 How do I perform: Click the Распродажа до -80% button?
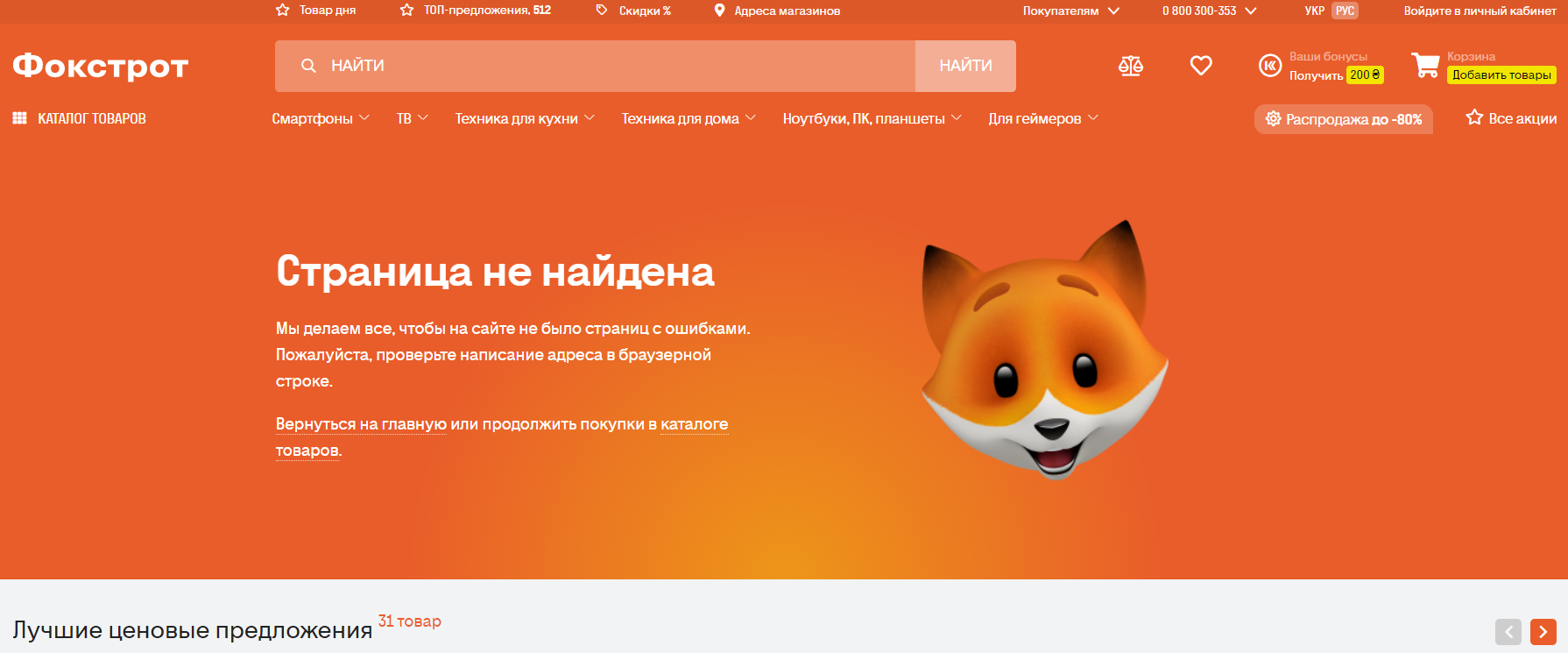(x=1343, y=119)
